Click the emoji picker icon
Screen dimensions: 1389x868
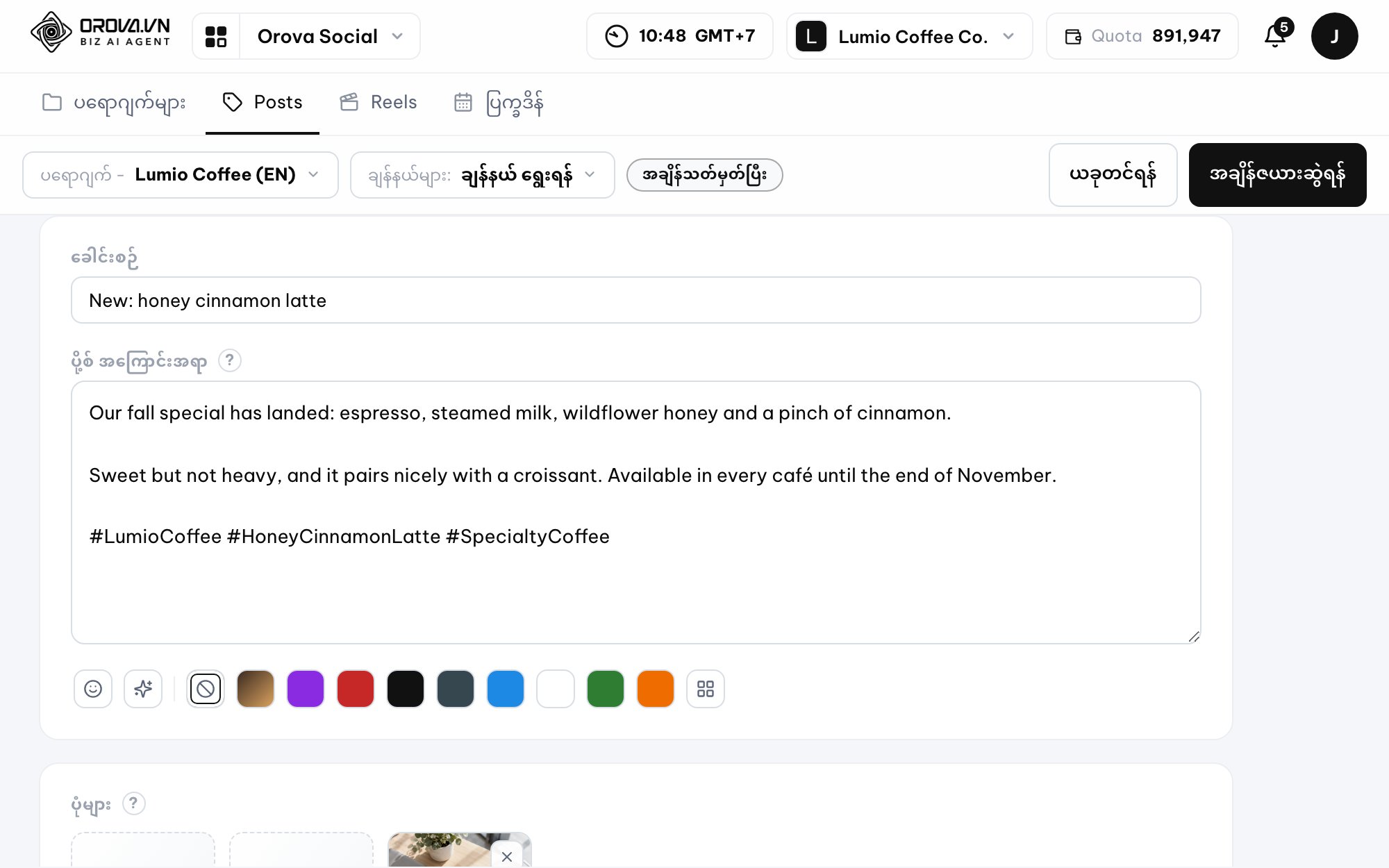(93, 689)
